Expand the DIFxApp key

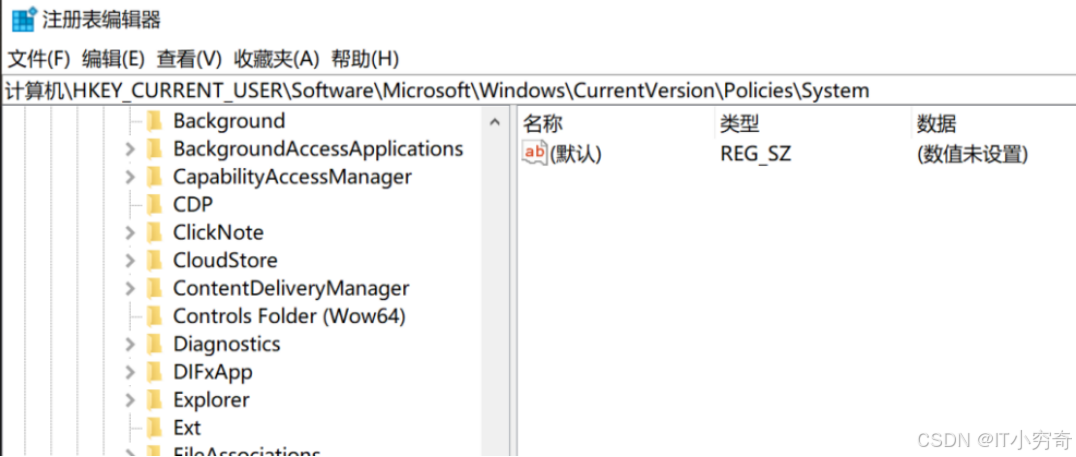click(x=130, y=372)
